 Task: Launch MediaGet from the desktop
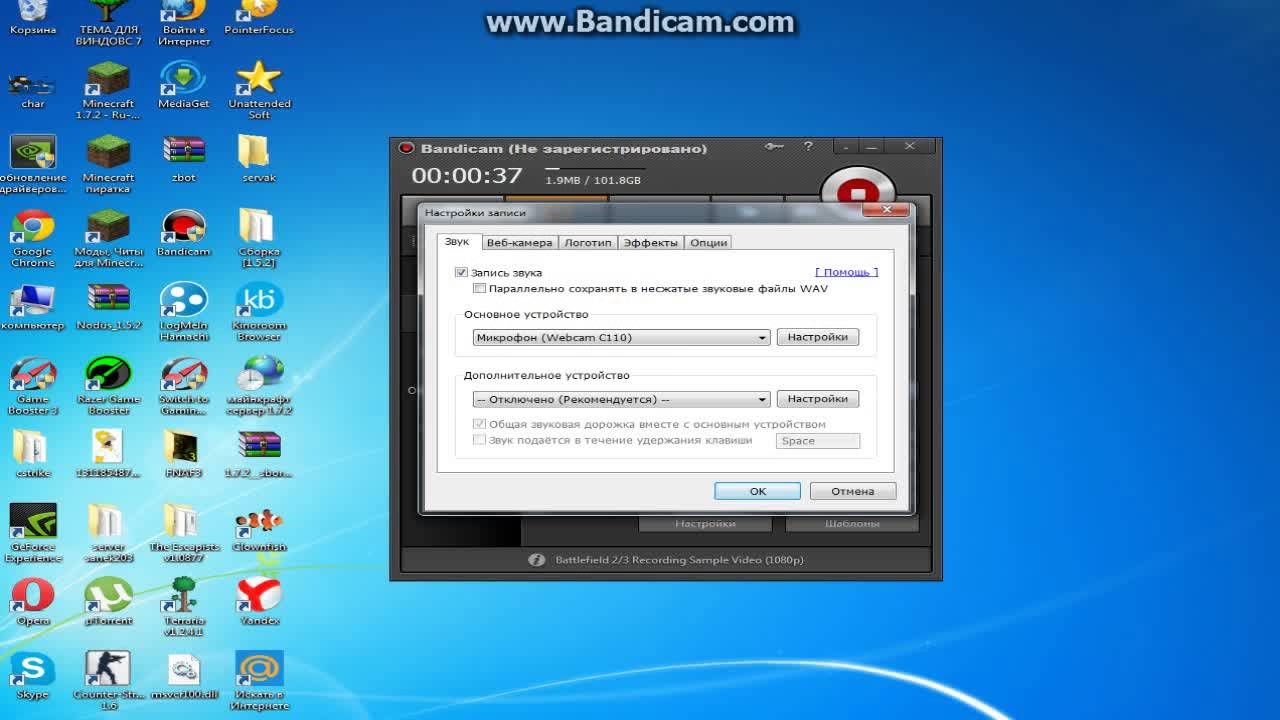tap(184, 86)
